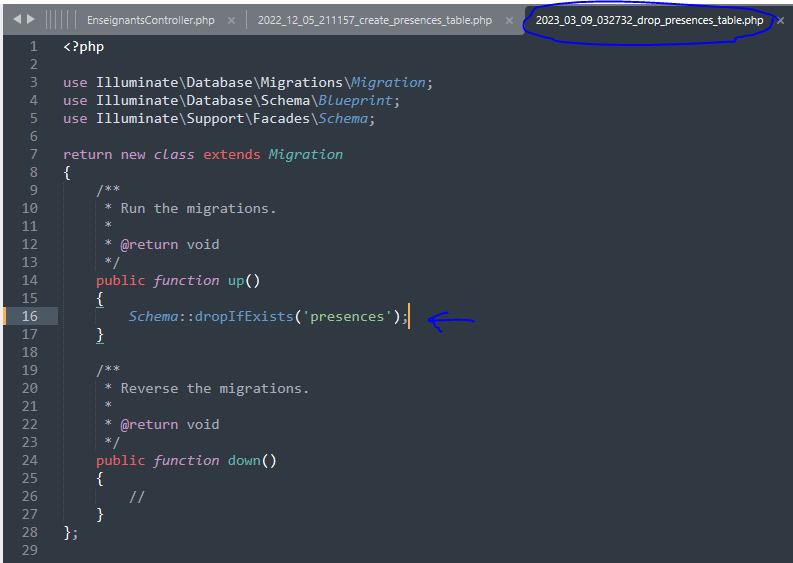793x563 pixels.
Task: Click 'Run the migrations.' comment
Action: click(198, 208)
